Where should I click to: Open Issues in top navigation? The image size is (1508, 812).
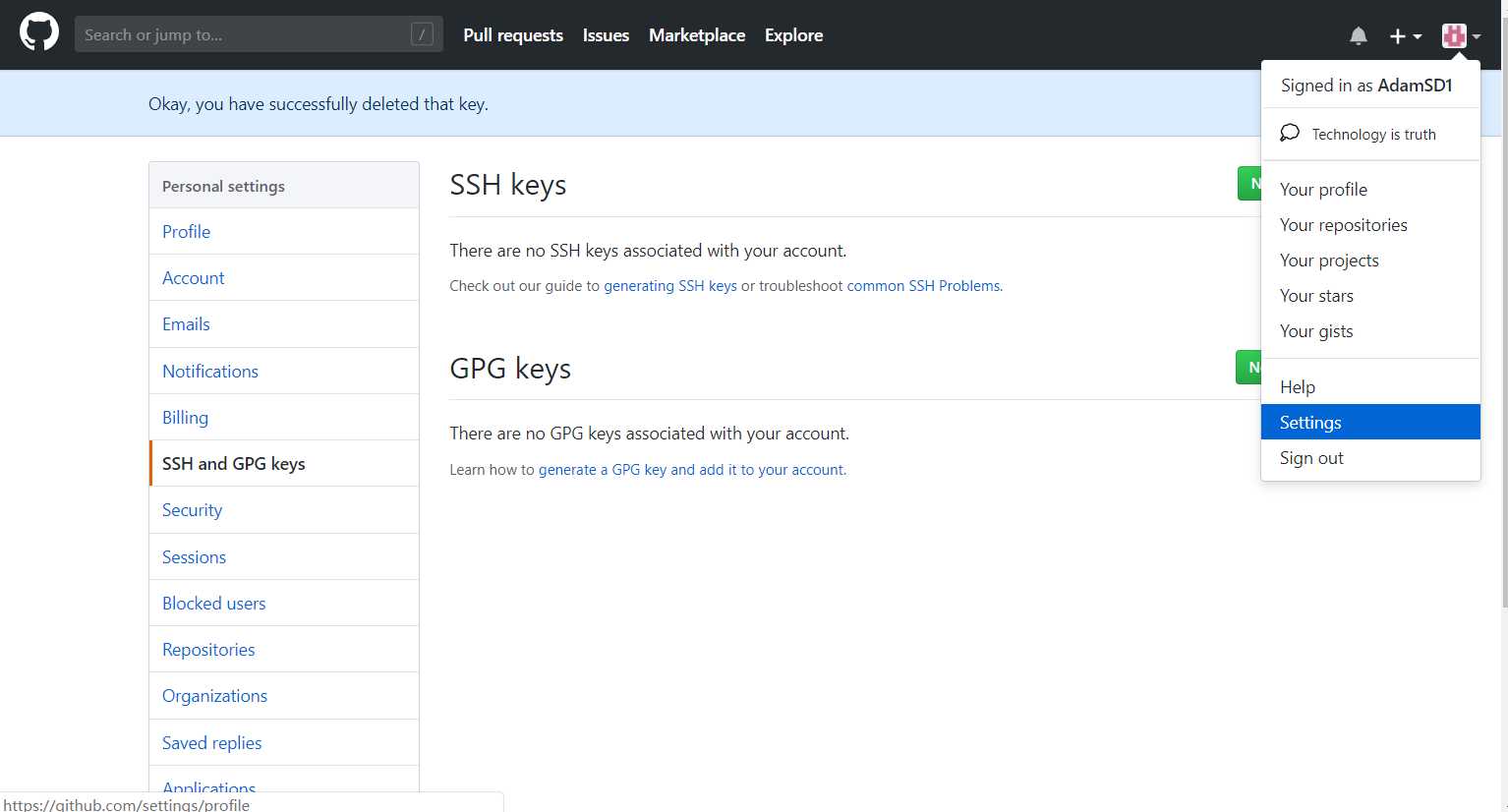(606, 35)
